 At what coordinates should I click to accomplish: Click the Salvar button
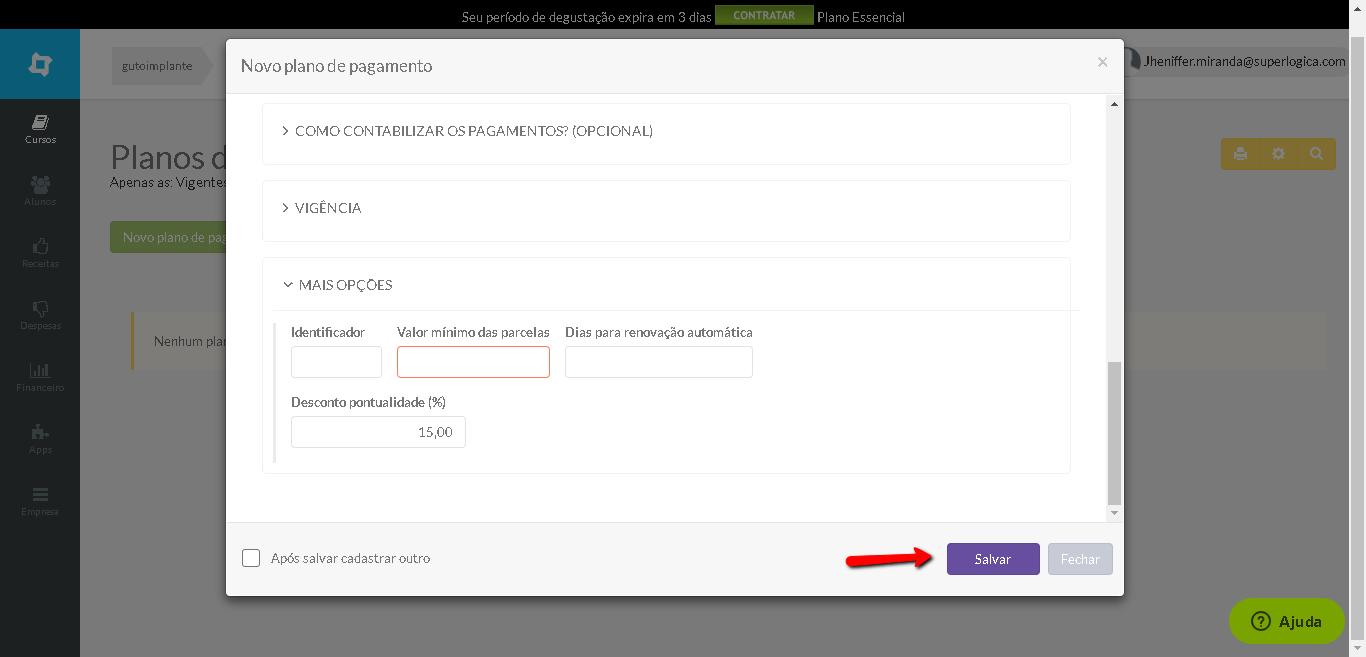pos(993,559)
